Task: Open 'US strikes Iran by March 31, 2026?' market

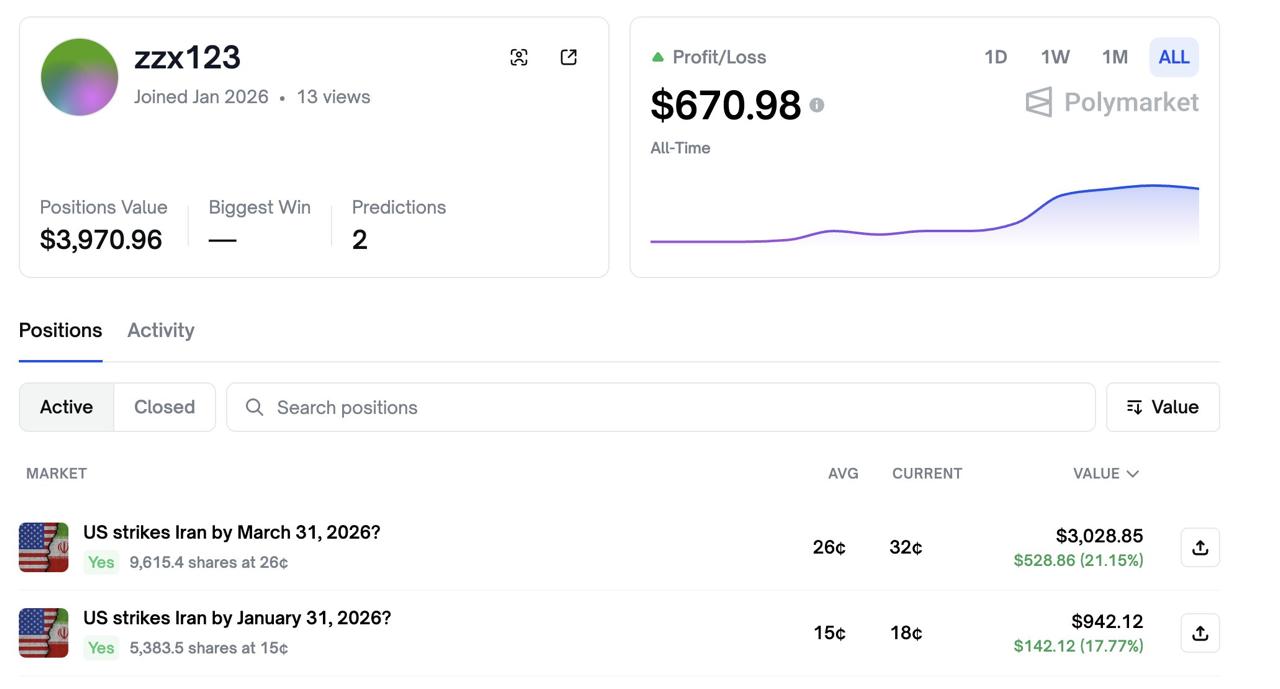Action: [x=232, y=532]
